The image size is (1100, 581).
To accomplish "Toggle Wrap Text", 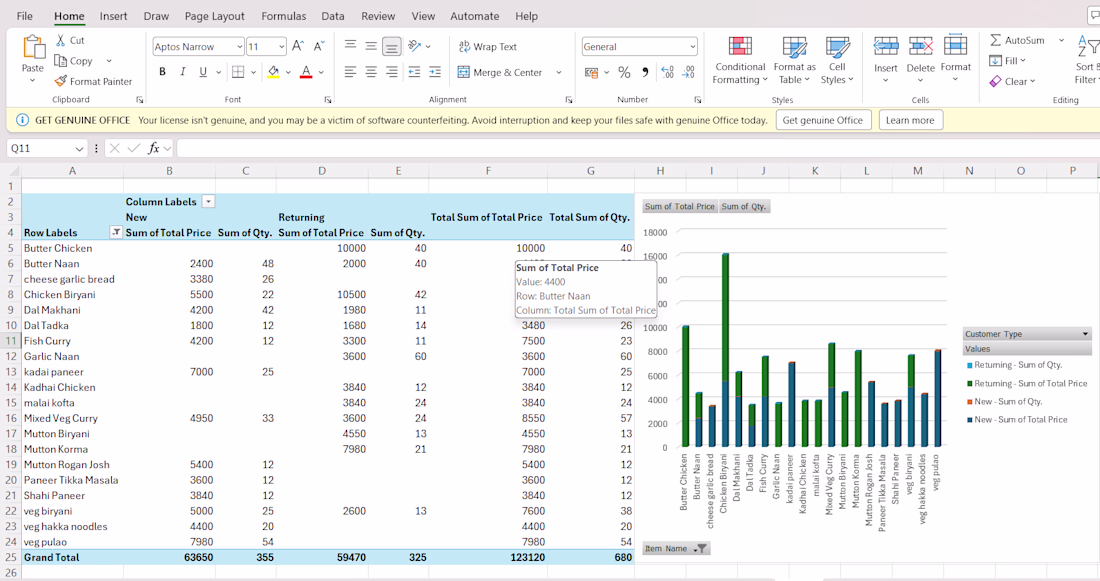I will [x=488, y=46].
